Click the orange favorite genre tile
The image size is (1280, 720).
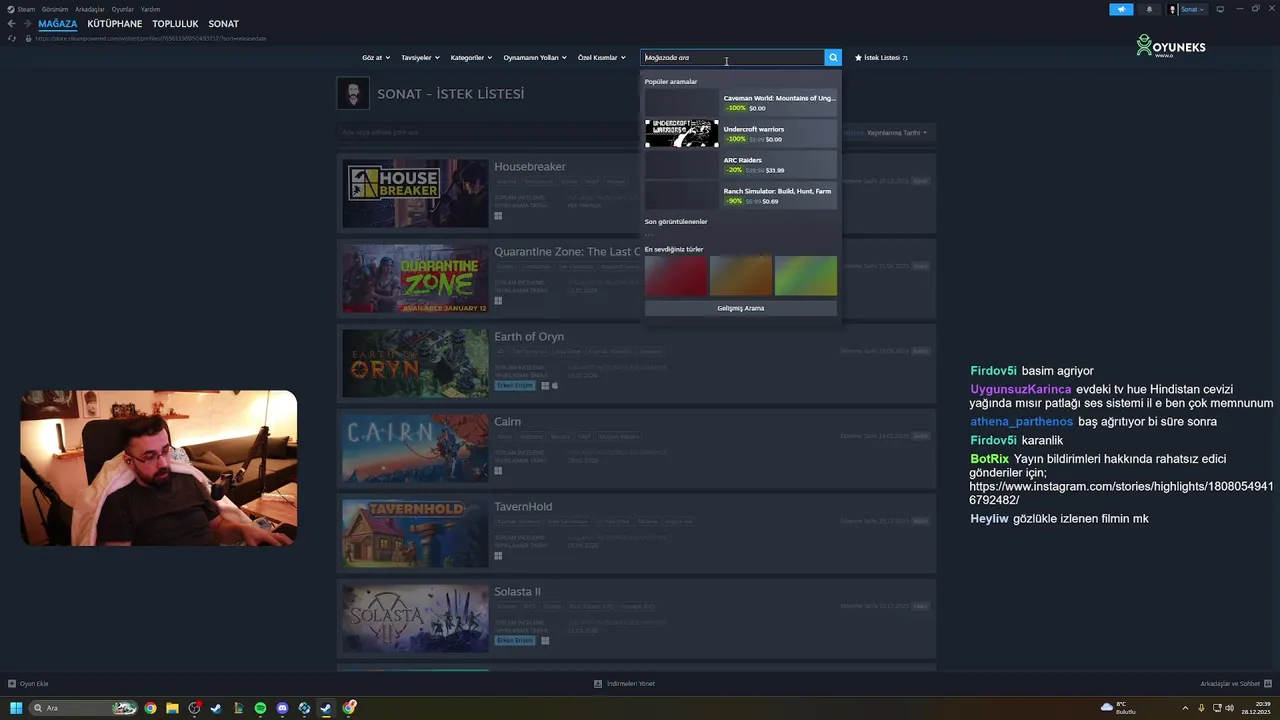741,276
